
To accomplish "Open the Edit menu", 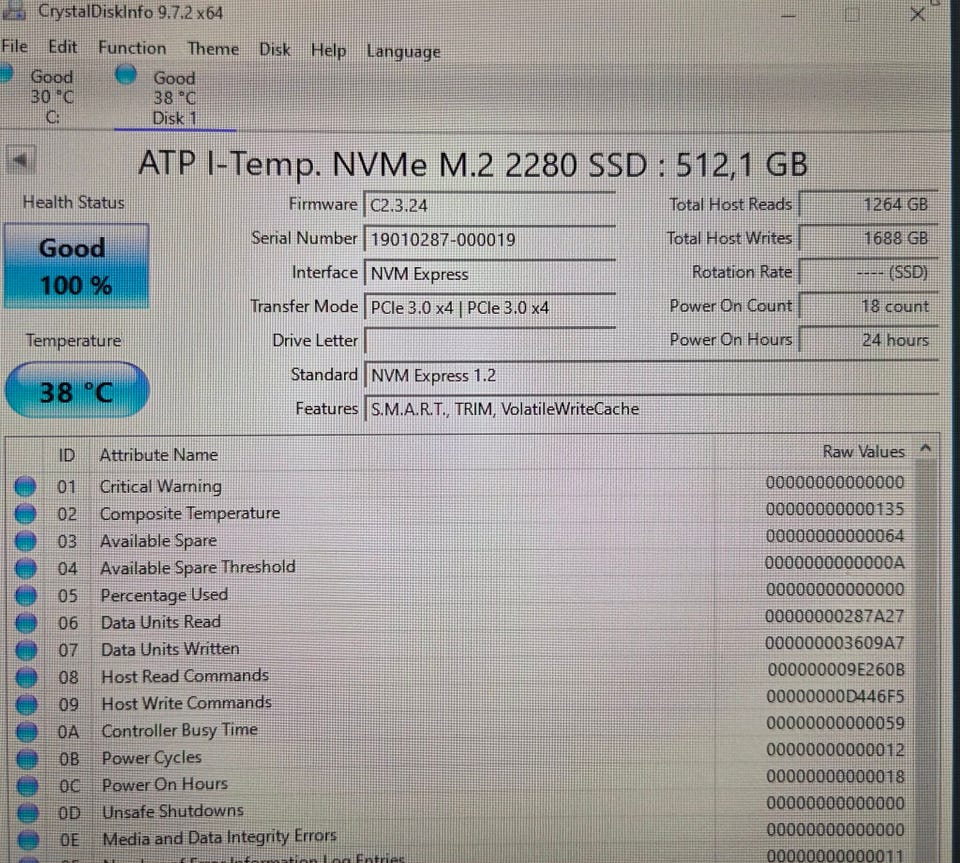I will click(63, 47).
